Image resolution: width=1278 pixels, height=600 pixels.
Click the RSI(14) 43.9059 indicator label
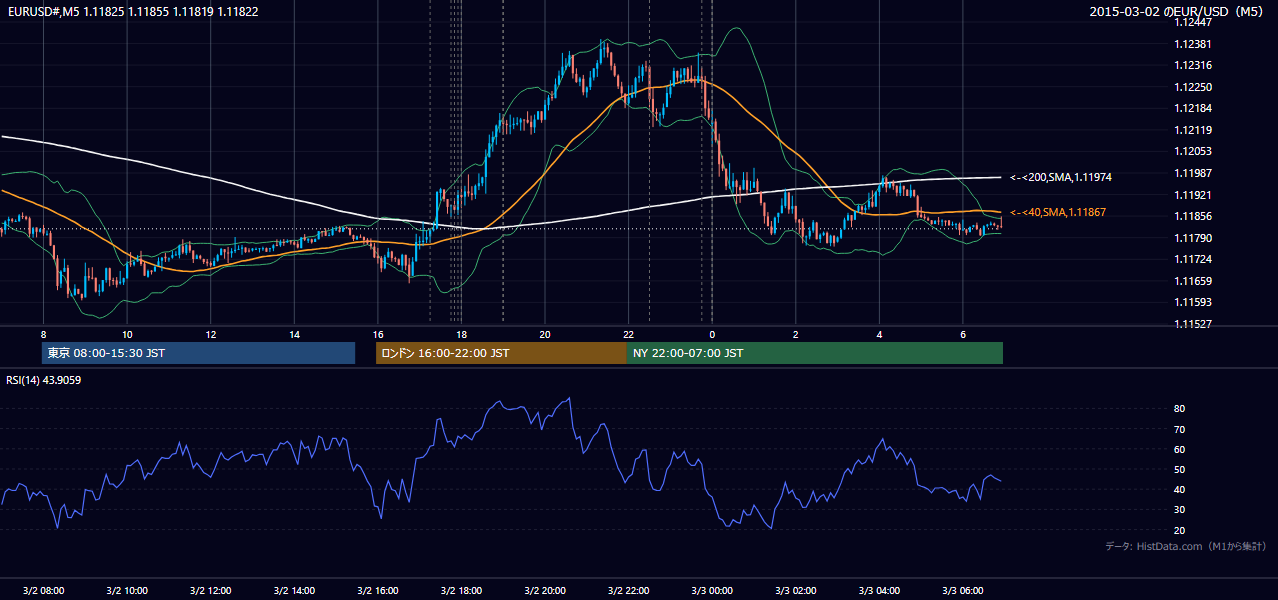click(x=44, y=380)
